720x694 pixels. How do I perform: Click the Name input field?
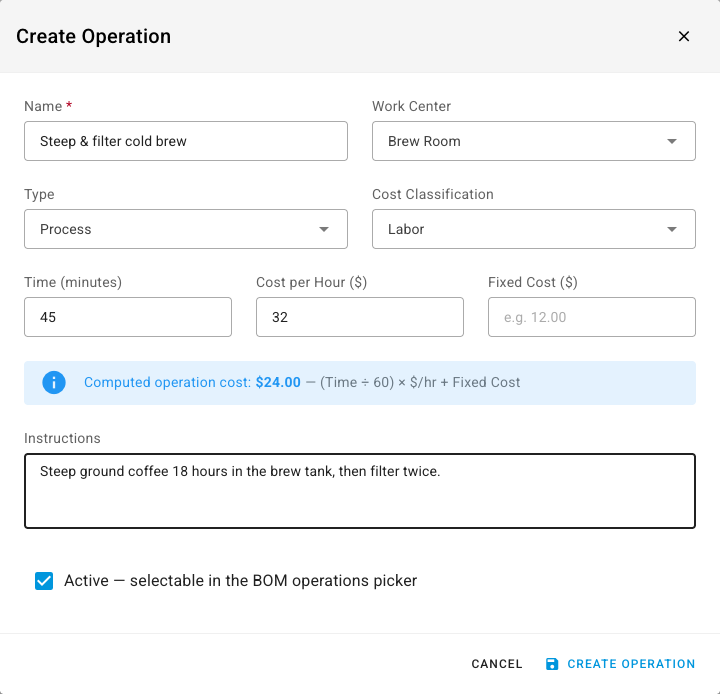click(186, 141)
